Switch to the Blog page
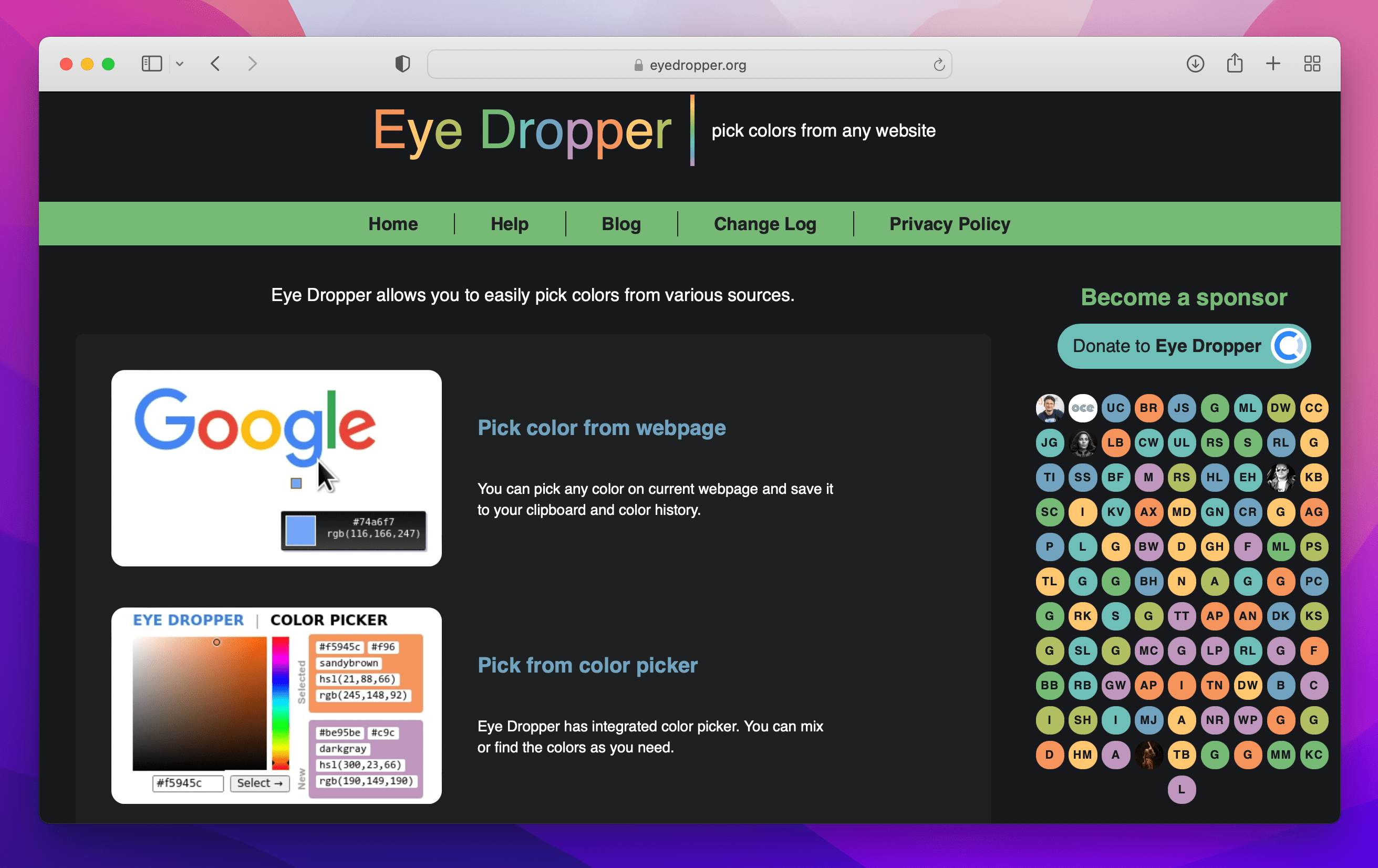 coord(621,224)
